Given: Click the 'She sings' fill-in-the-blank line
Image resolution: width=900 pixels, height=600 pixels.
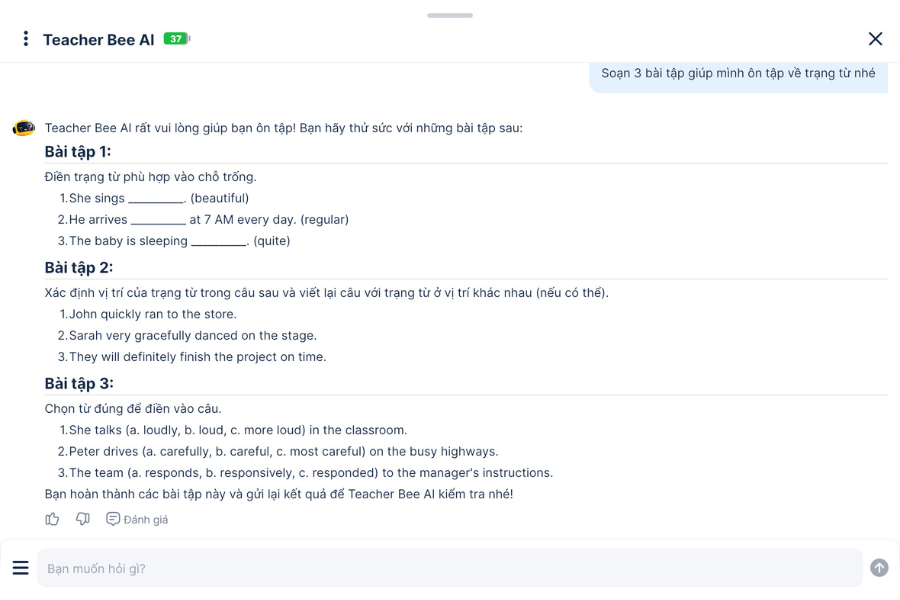Looking at the screenshot, I should point(158,198).
